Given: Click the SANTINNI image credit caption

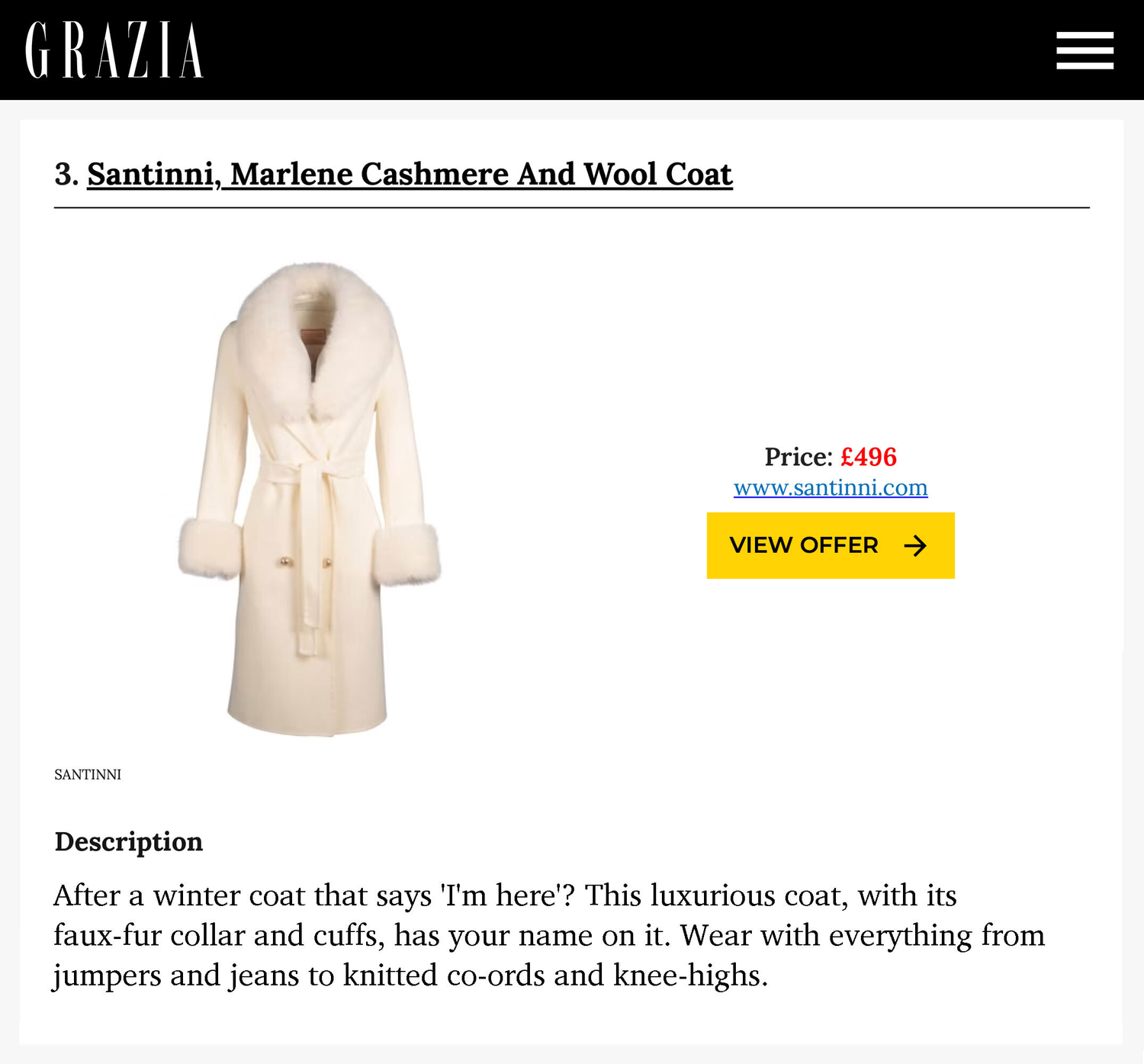Looking at the screenshot, I should (88, 775).
